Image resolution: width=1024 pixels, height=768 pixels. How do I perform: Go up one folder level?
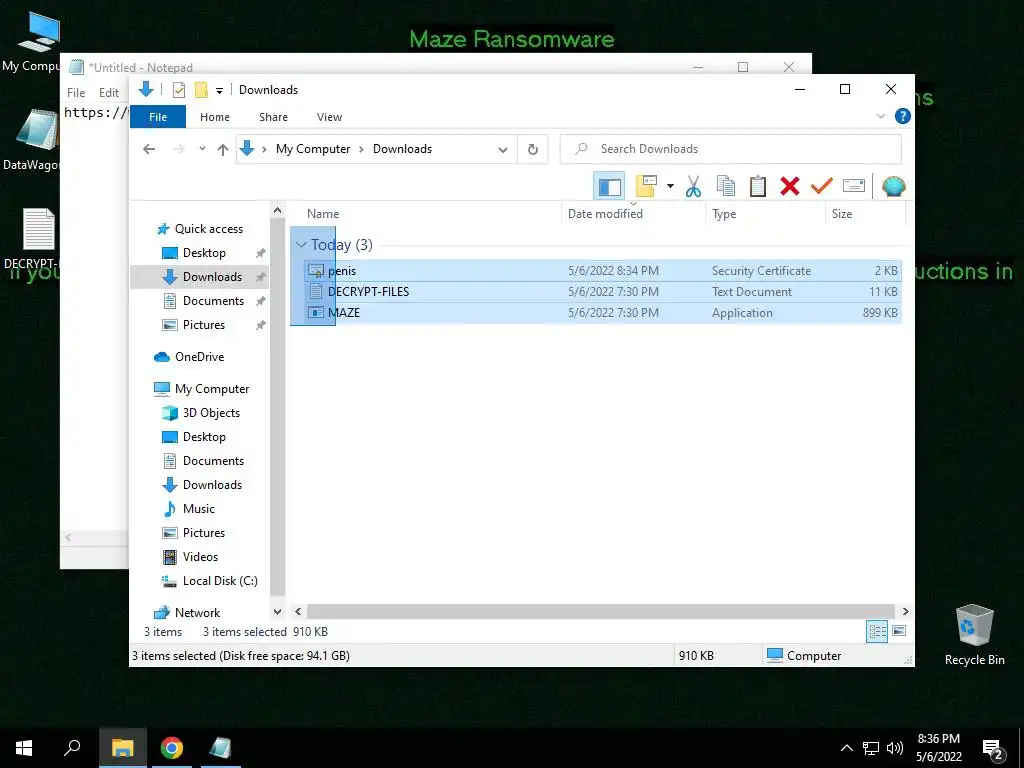(x=223, y=150)
